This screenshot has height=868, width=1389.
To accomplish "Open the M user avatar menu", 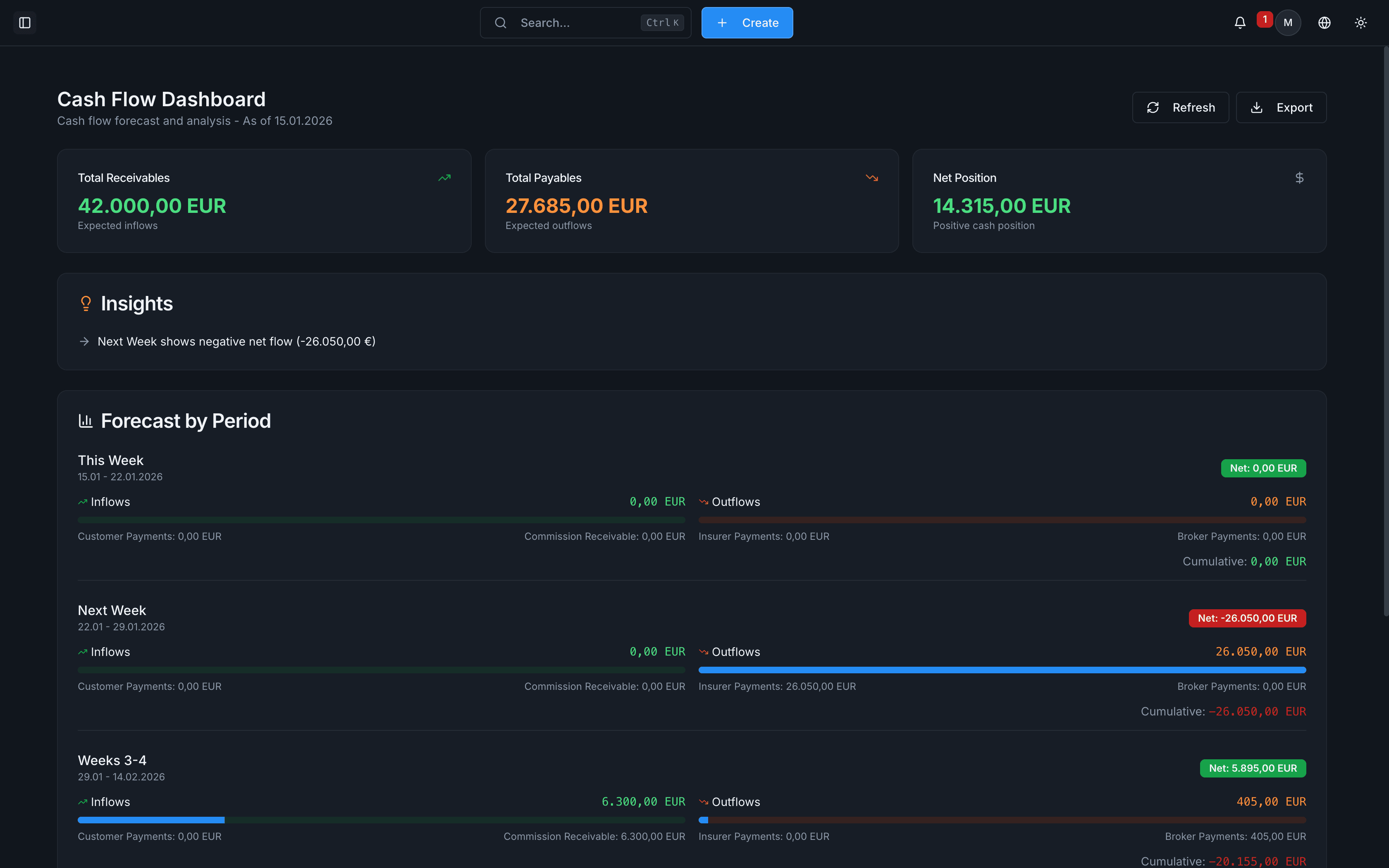I will click(x=1288, y=23).
